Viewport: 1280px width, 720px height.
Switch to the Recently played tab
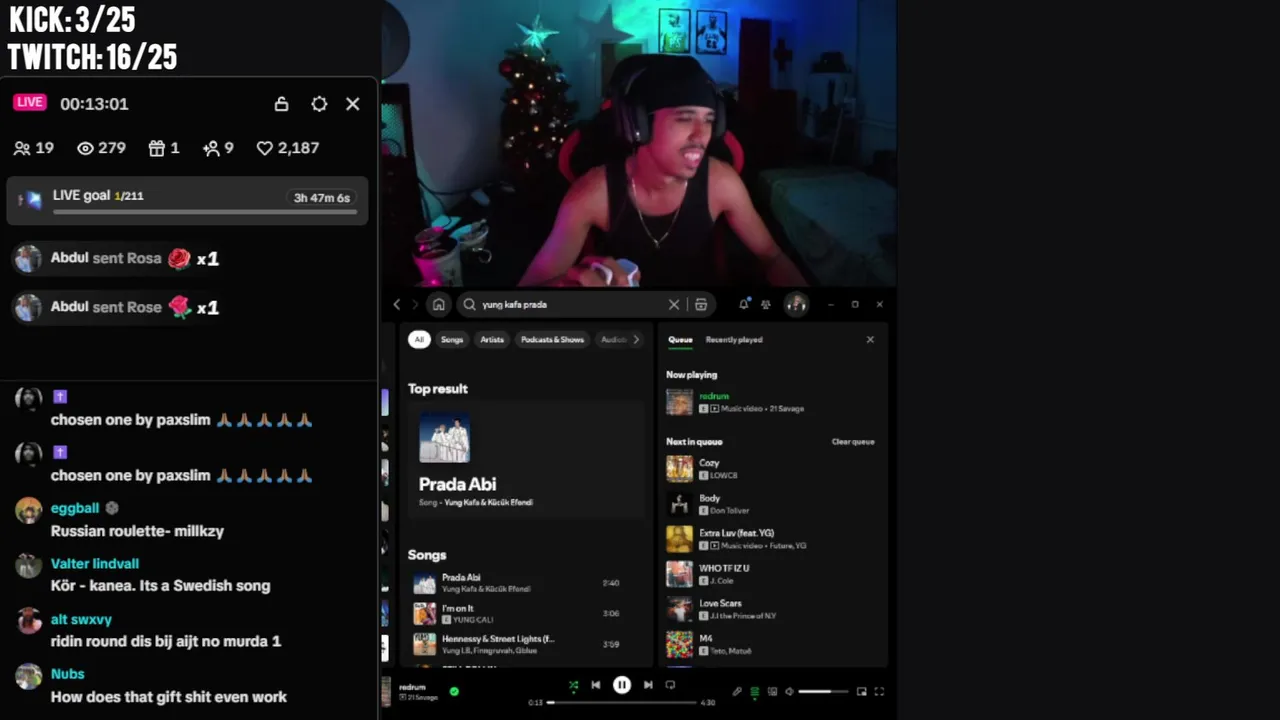(x=734, y=340)
